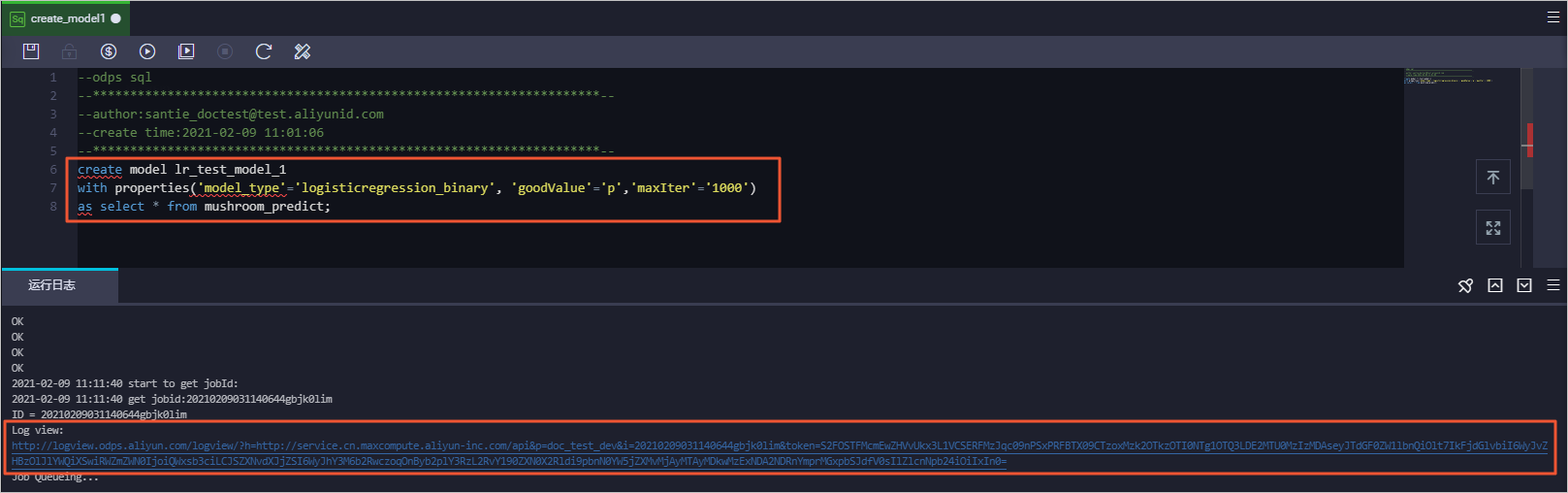1568x493 pixels.
Task: Click line number 6 in the gutter
Action: click(x=53, y=169)
